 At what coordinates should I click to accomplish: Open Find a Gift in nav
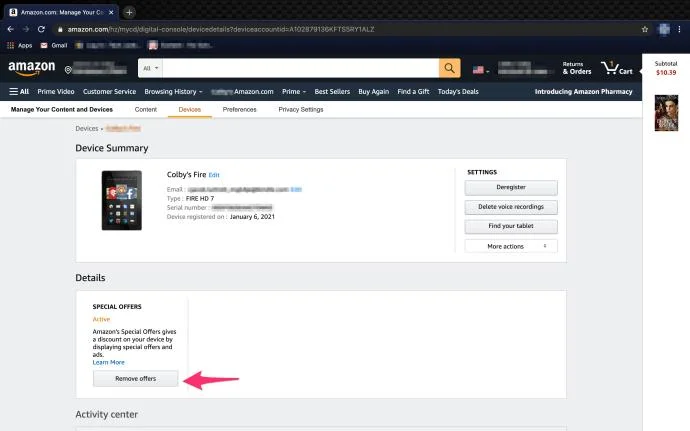(413, 92)
